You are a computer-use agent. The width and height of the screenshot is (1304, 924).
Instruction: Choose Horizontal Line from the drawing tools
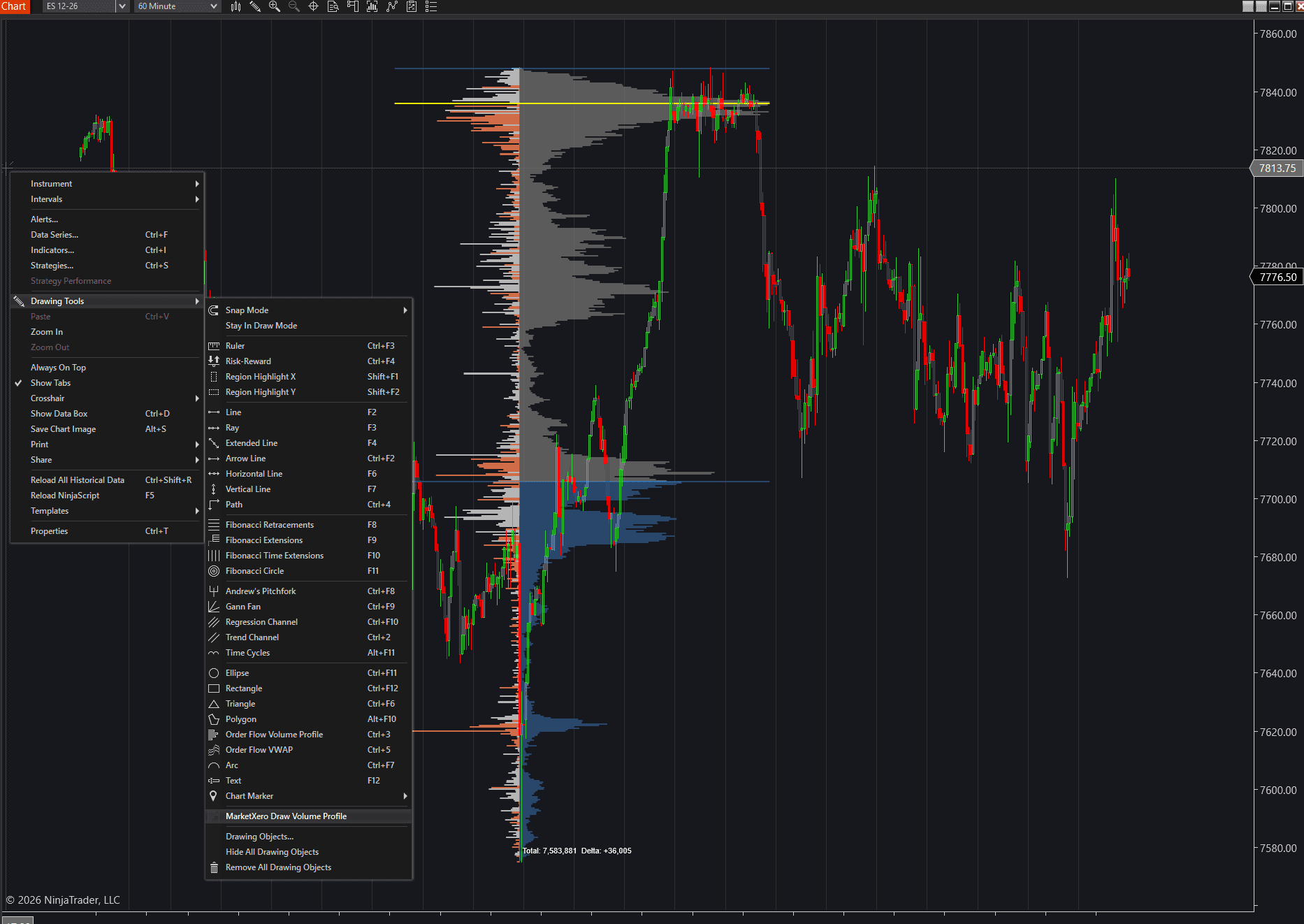308,474
